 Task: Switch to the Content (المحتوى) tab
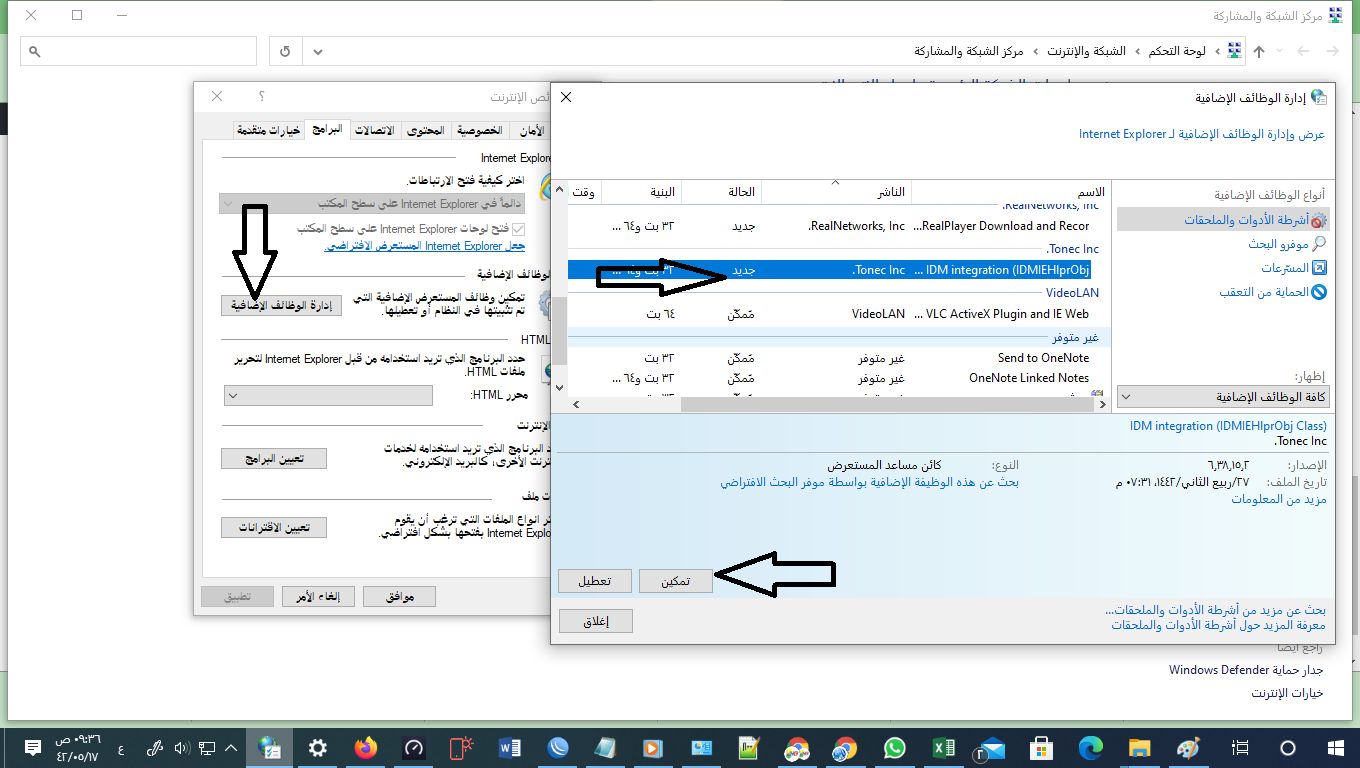pos(426,131)
